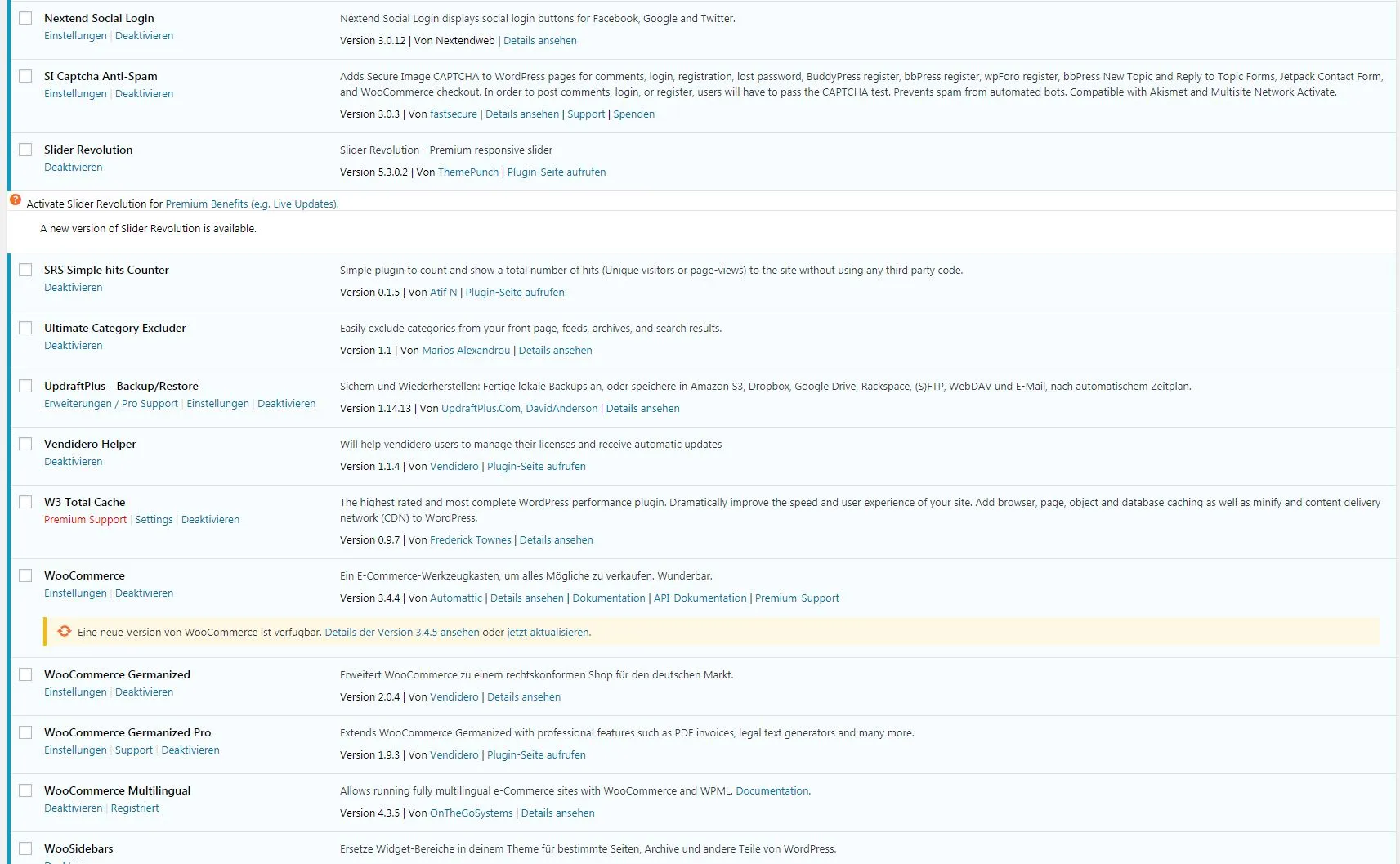This screenshot has width=1400, height=864.
Task: Toggle the SRS Simple hits Counter checkbox
Action: [x=26, y=270]
